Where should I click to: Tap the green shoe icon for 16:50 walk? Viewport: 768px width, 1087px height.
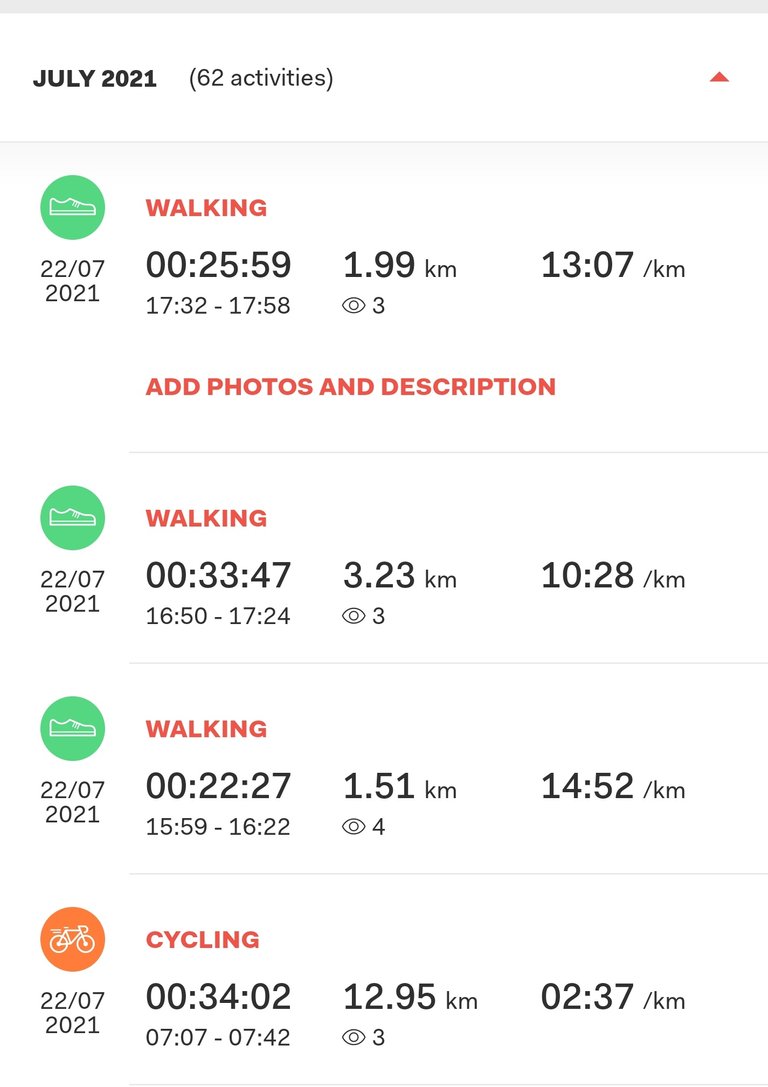pyautogui.click(x=73, y=518)
